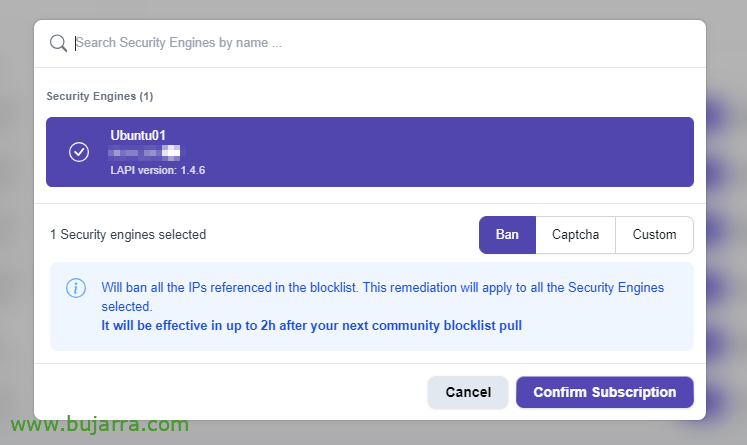Image resolution: width=747 pixels, height=445 pixels.
Task: Click the blue info circle icon
Action: pyautogui.click(x=76, y=288)
